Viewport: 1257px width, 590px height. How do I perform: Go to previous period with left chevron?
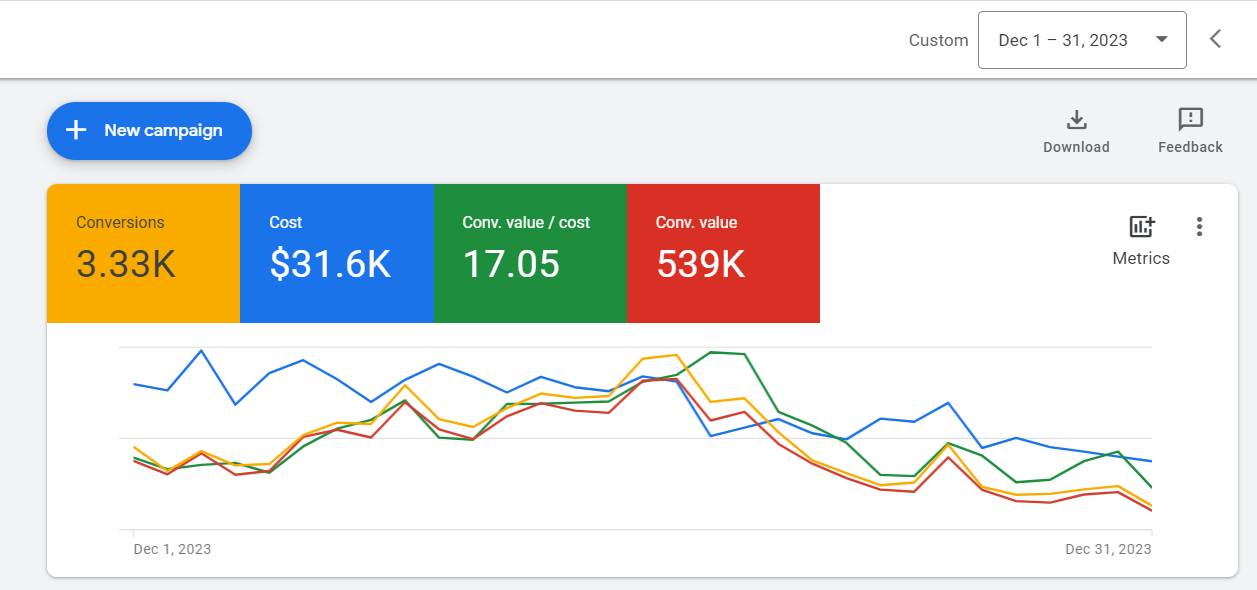[1216, 39]
